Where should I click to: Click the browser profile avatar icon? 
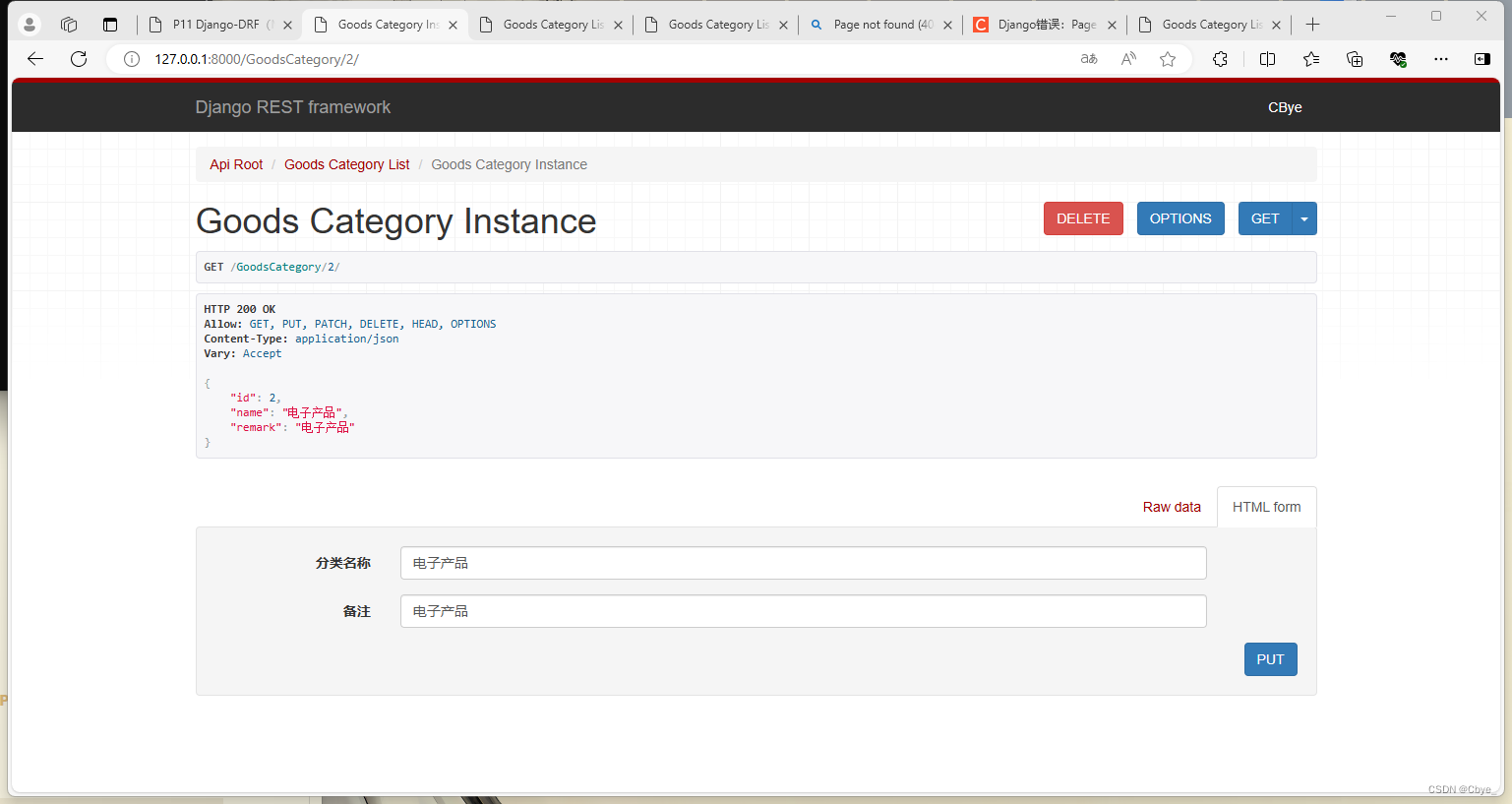point(30,25)
